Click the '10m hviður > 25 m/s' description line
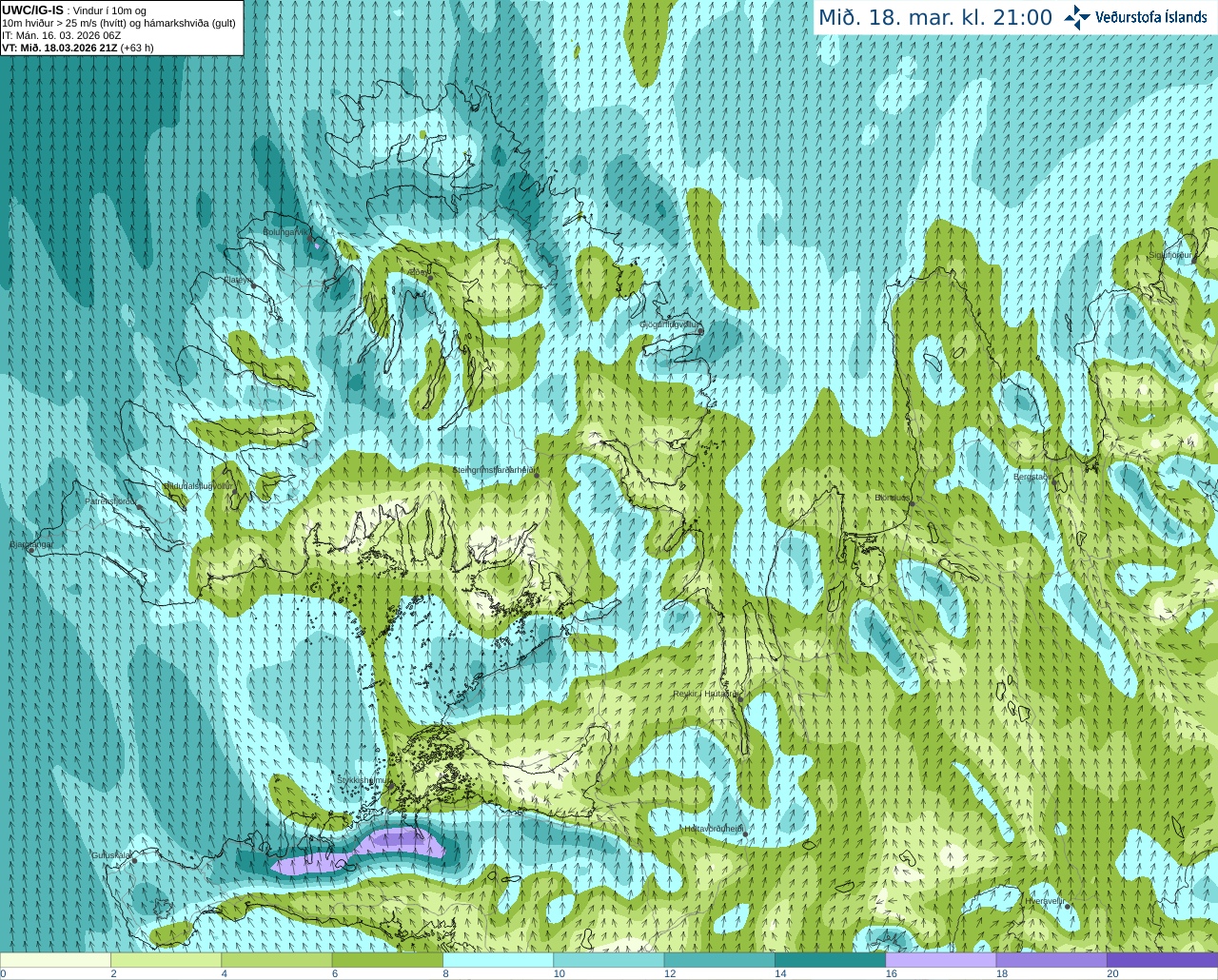The image size is (1218, 980). (119, 23)
